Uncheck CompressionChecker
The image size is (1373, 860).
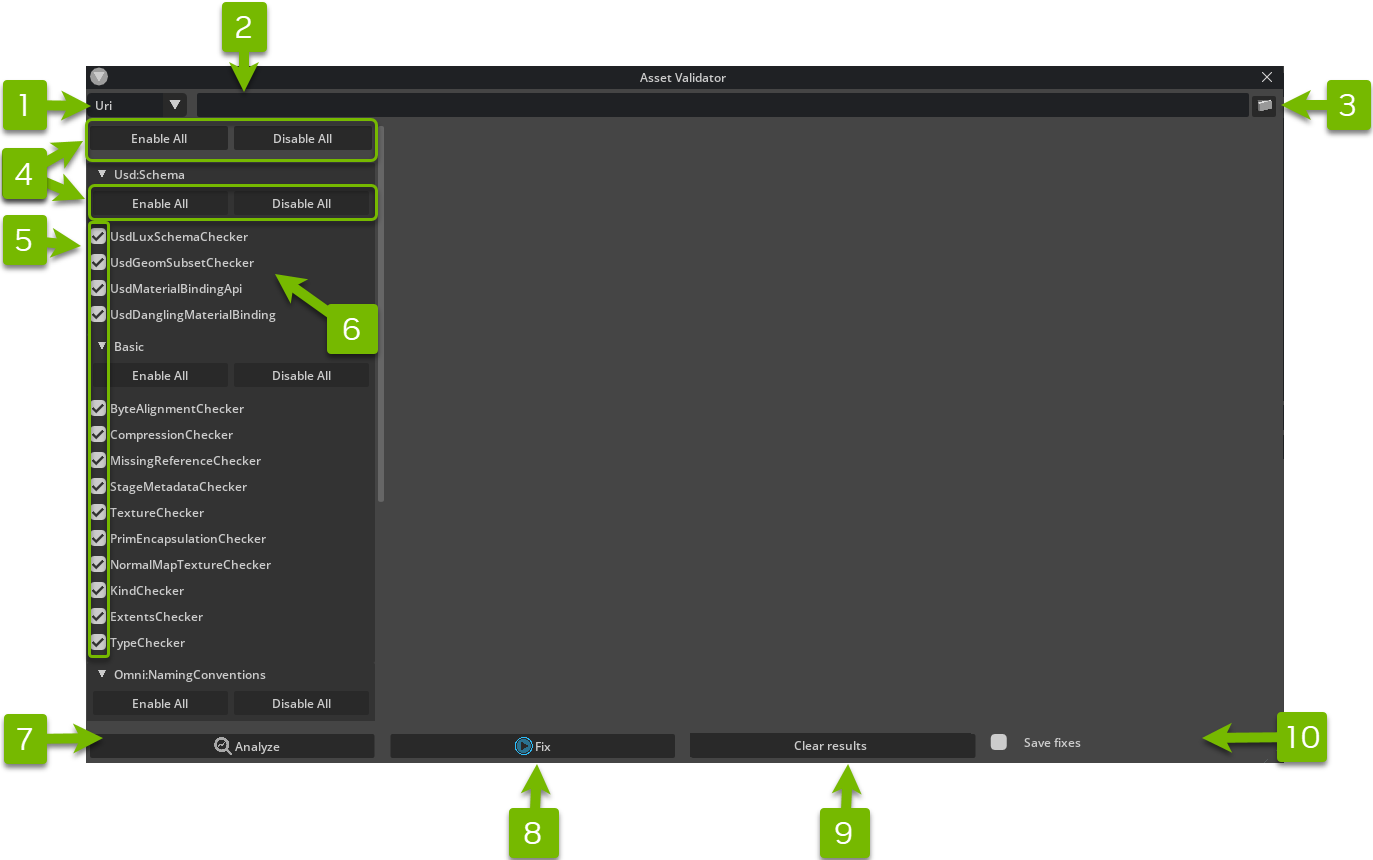(97, 434)
